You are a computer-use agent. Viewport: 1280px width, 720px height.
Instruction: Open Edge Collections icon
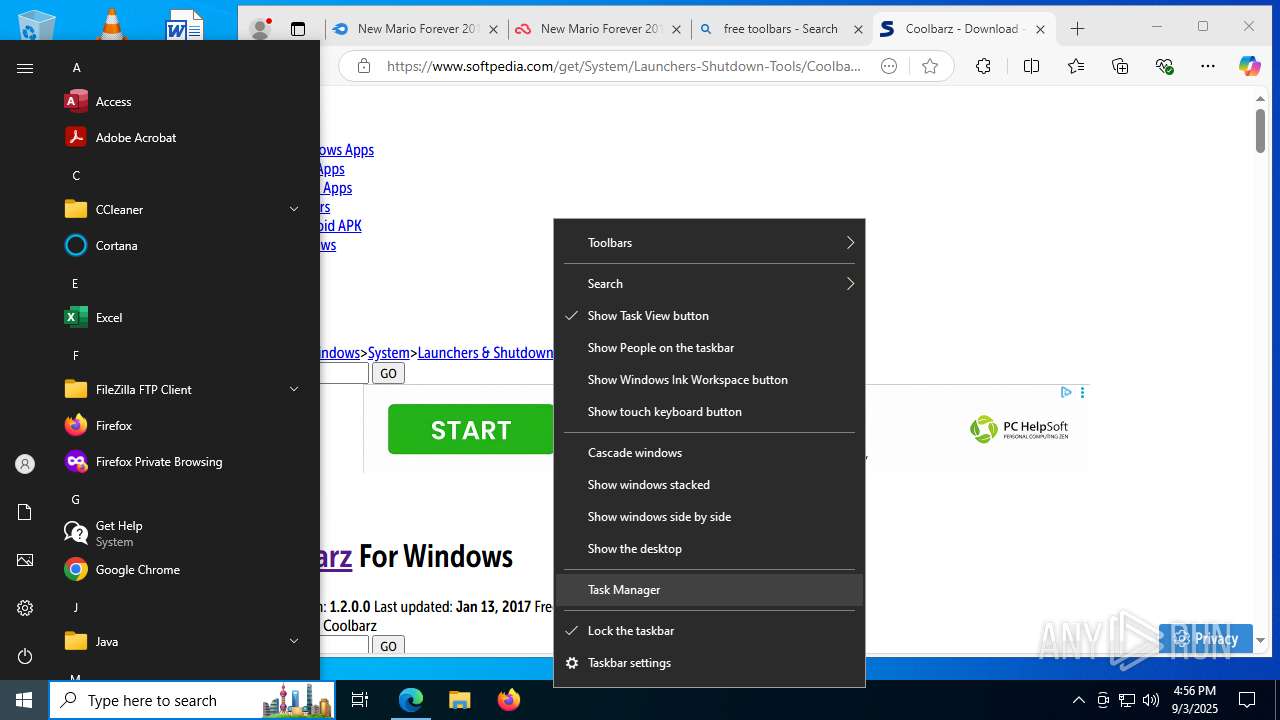tap(1120, 66)
